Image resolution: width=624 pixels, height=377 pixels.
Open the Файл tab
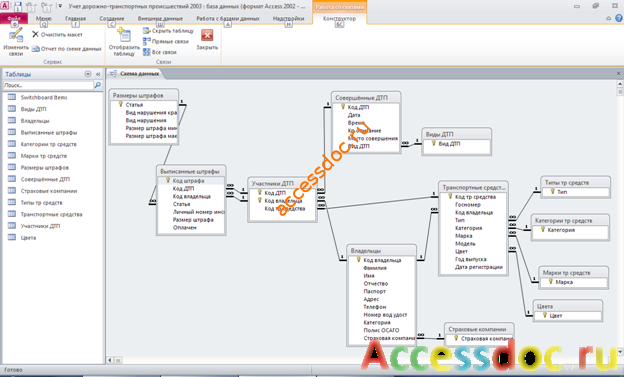click(14, 18)
